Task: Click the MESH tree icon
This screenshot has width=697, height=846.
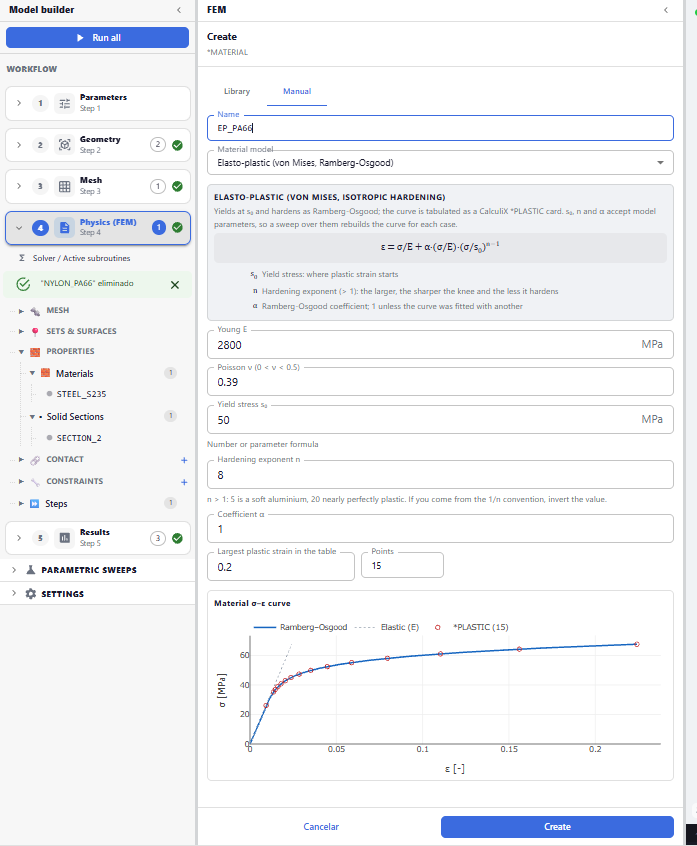Action: [x=35, y=311]
